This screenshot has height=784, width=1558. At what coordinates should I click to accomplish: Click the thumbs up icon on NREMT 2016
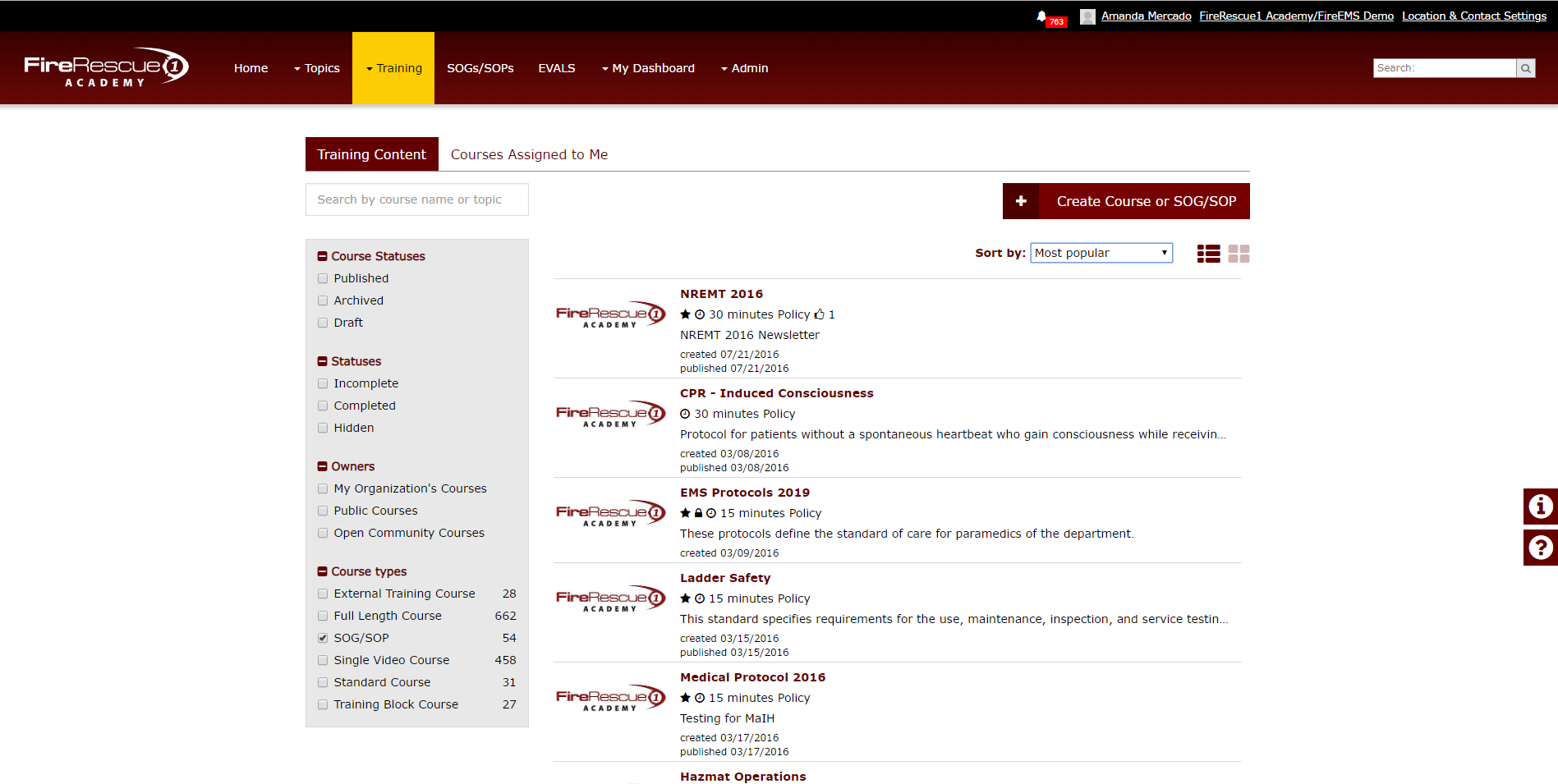pyautogui.click(x=819, y=314)
